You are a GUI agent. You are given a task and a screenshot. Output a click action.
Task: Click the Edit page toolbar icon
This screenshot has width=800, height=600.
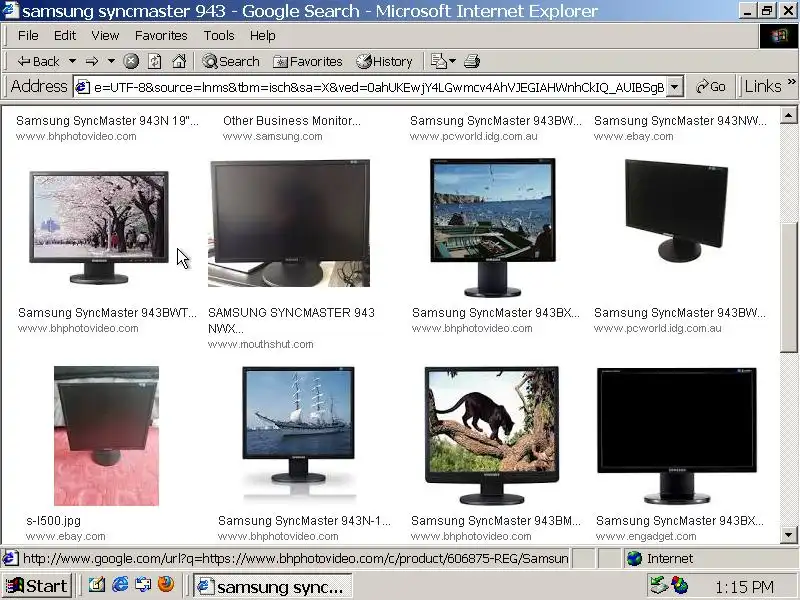[438, 61]
